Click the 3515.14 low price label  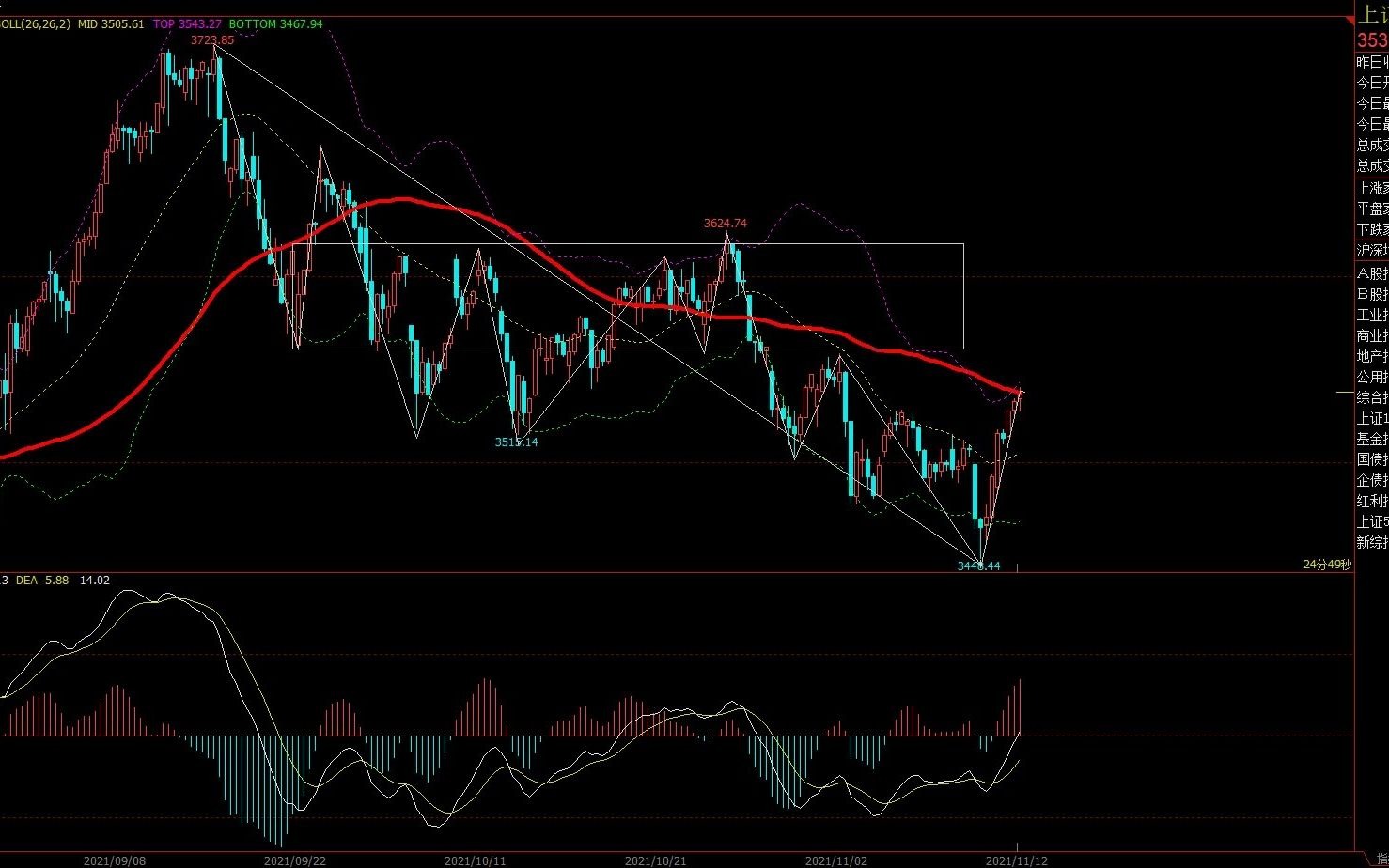point(517,442)
